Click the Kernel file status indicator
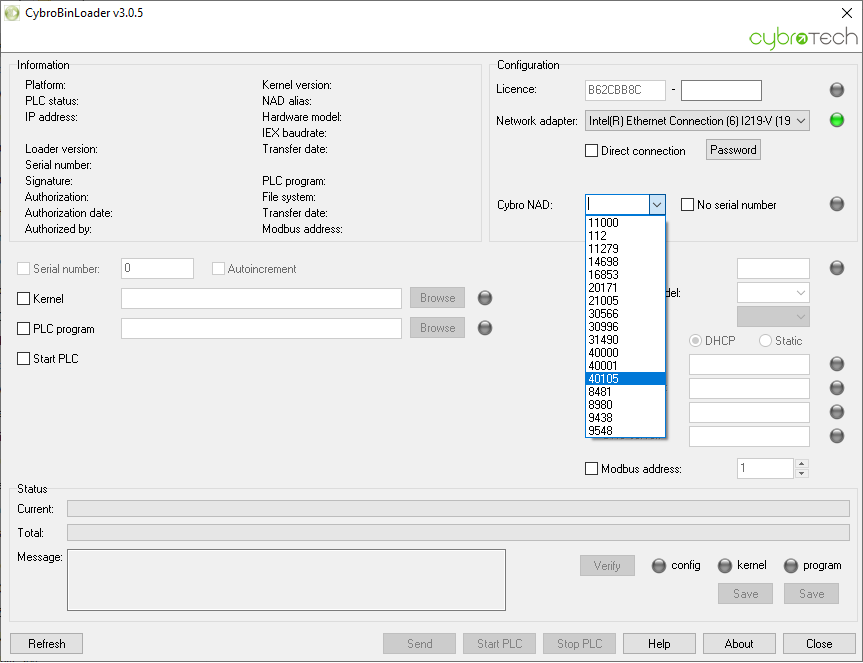The image size is (863, 663). click(x=485, y=298)
